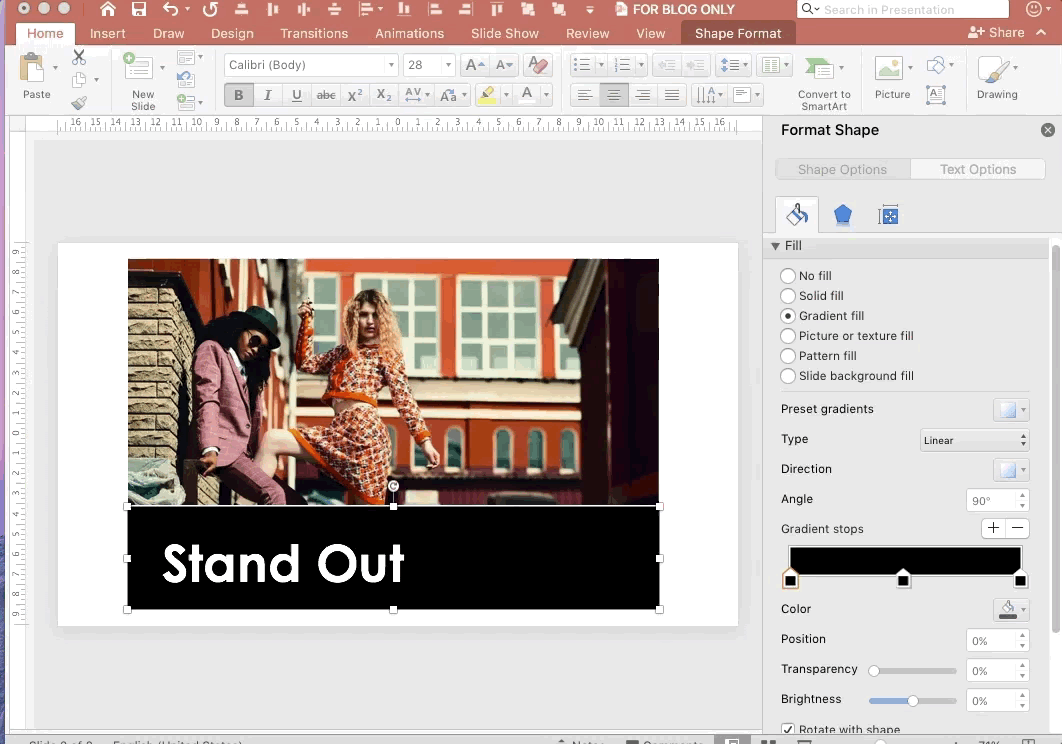
Task: Click the Brightness slider handle
Action: click(x=913, y=701)
